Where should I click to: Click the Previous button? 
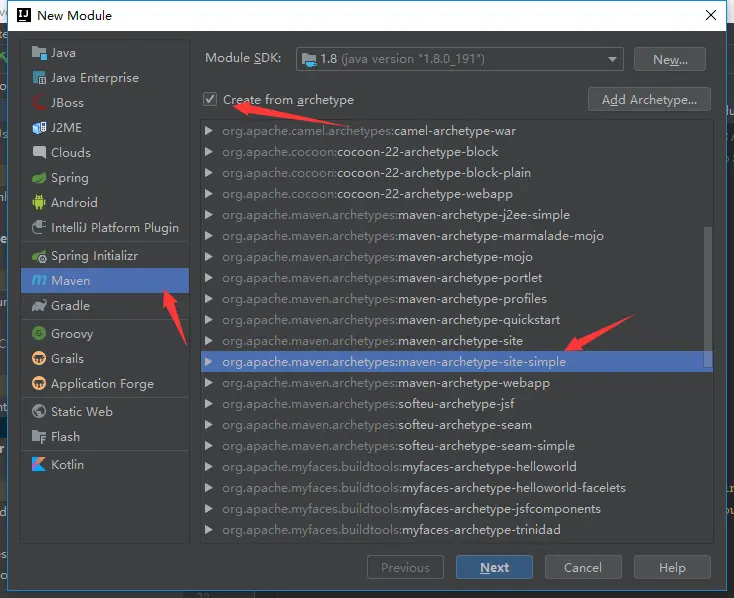405,567
